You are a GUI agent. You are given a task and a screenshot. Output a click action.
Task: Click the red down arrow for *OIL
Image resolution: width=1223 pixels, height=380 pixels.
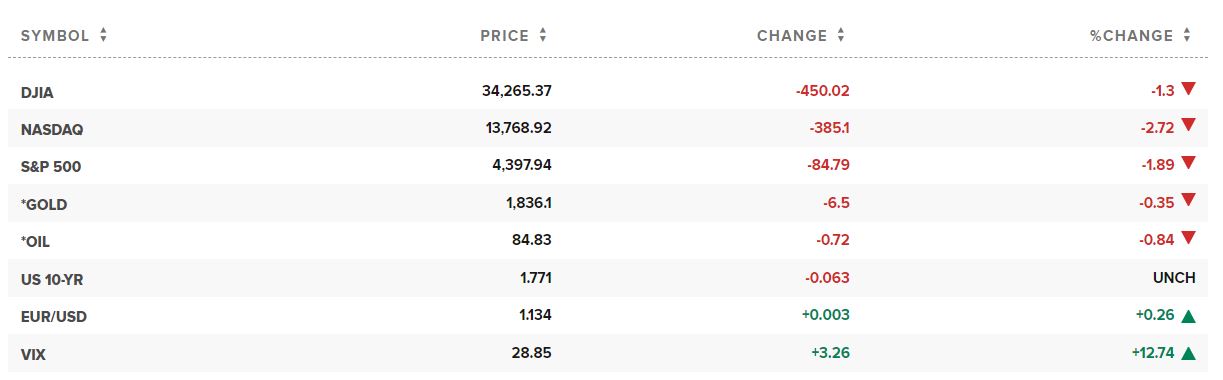1188,238
